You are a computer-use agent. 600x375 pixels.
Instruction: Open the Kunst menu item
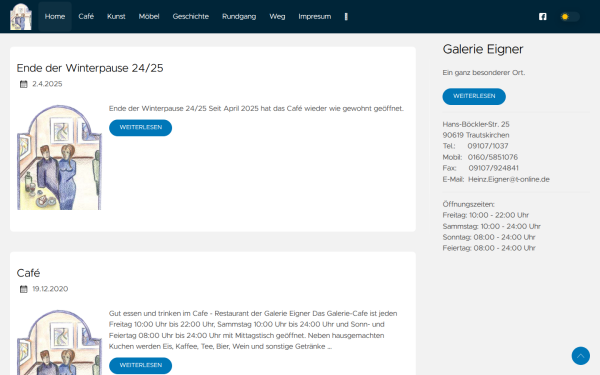tap(116, 16)
